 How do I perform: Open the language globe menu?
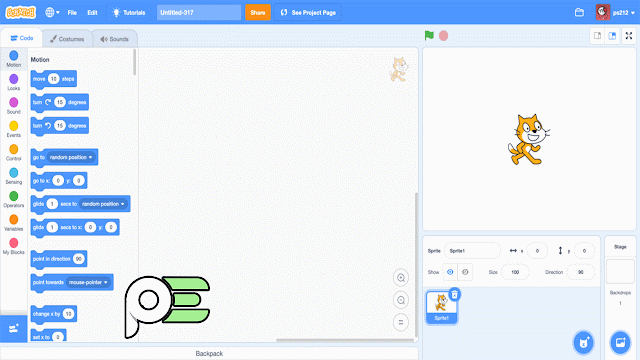[x=52, y=12]
